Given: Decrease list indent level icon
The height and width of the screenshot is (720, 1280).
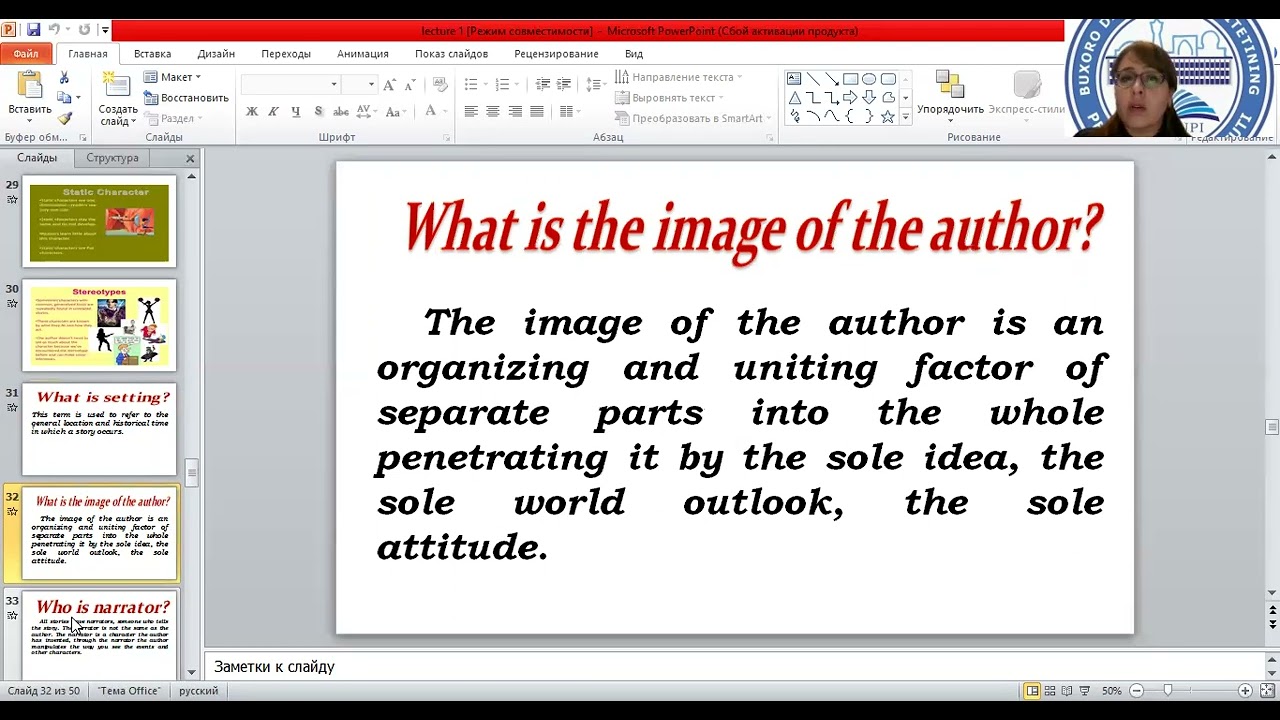Looking at the screenshot, I should 543,84.
